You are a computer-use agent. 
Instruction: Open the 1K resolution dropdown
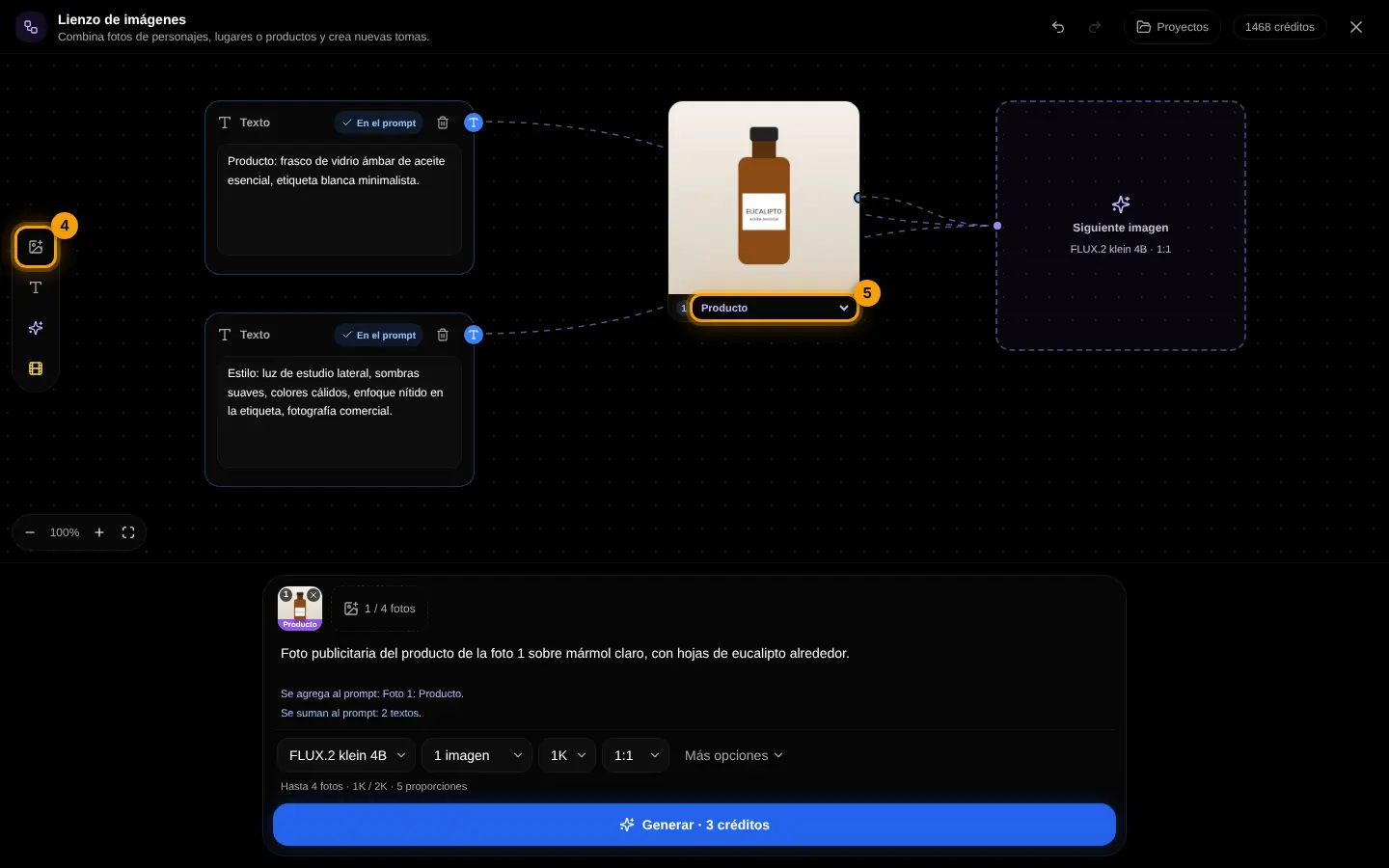(567, 755)
